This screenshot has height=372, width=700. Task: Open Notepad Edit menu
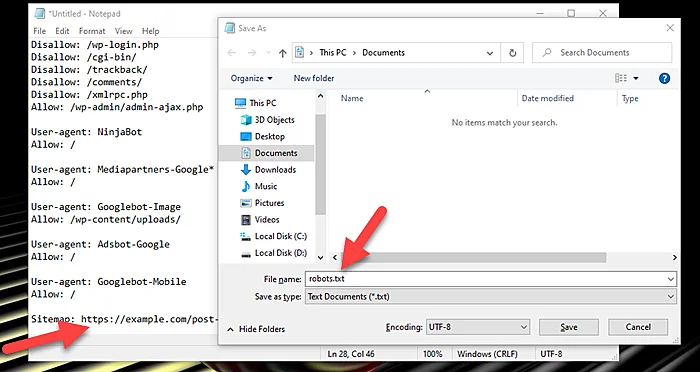62,31
